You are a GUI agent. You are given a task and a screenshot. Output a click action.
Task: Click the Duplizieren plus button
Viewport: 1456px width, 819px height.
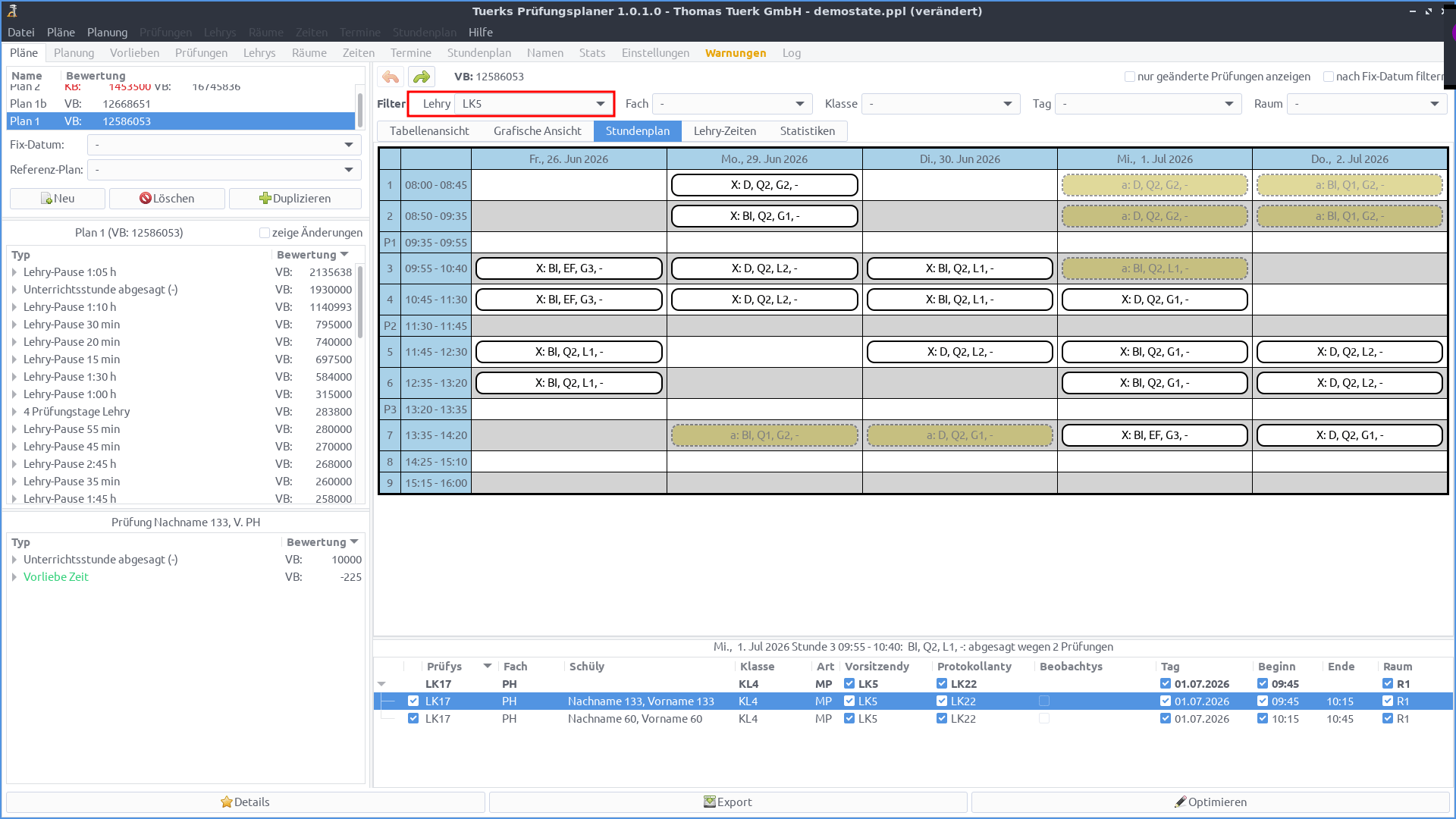[x=295, y=199]
